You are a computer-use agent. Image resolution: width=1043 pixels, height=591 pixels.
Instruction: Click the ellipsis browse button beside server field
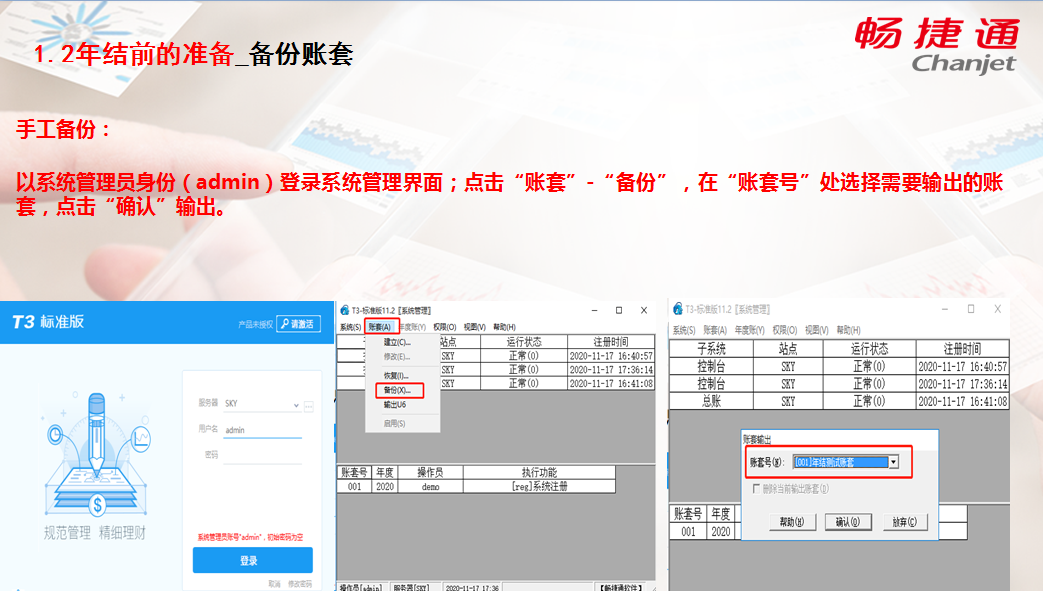pyautogui.click(x=309, y=406)
